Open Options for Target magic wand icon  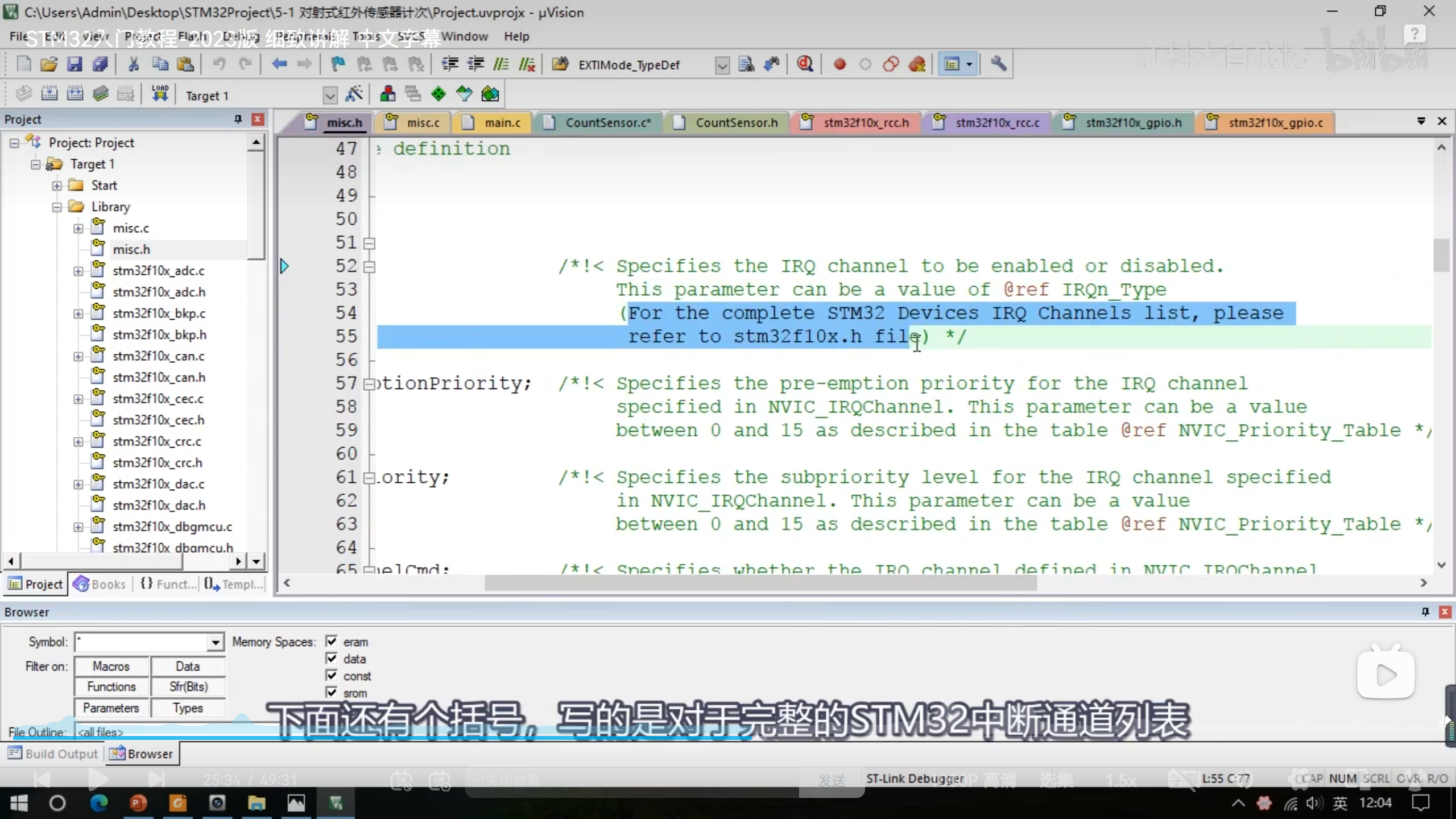coord(354,94)
